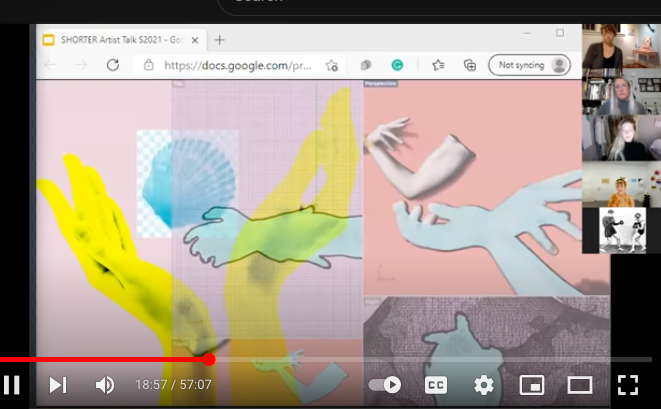Image resolution: width=661 pixels, height=409 pixels.
Task: Toggle the autoplay switch
Action: 385,385
